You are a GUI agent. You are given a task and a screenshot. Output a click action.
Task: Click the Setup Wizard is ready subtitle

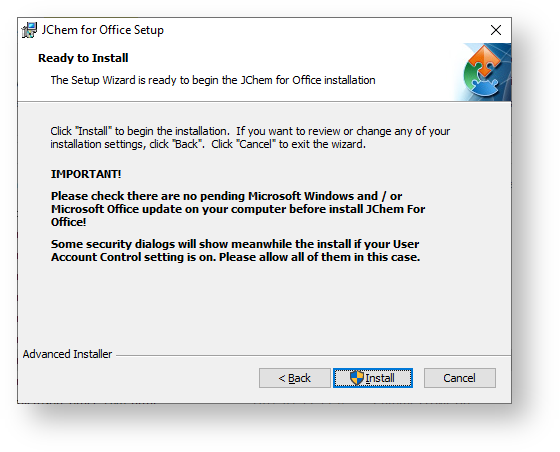[213, 80]
